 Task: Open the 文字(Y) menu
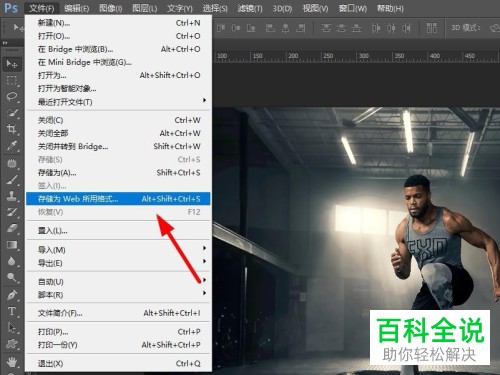(x=180, y=8)
